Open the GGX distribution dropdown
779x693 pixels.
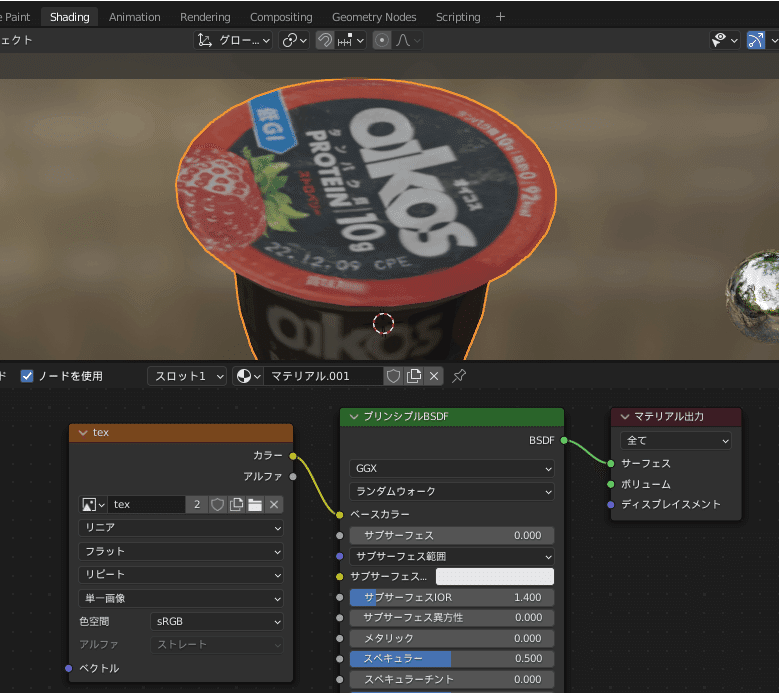(452, 468)
